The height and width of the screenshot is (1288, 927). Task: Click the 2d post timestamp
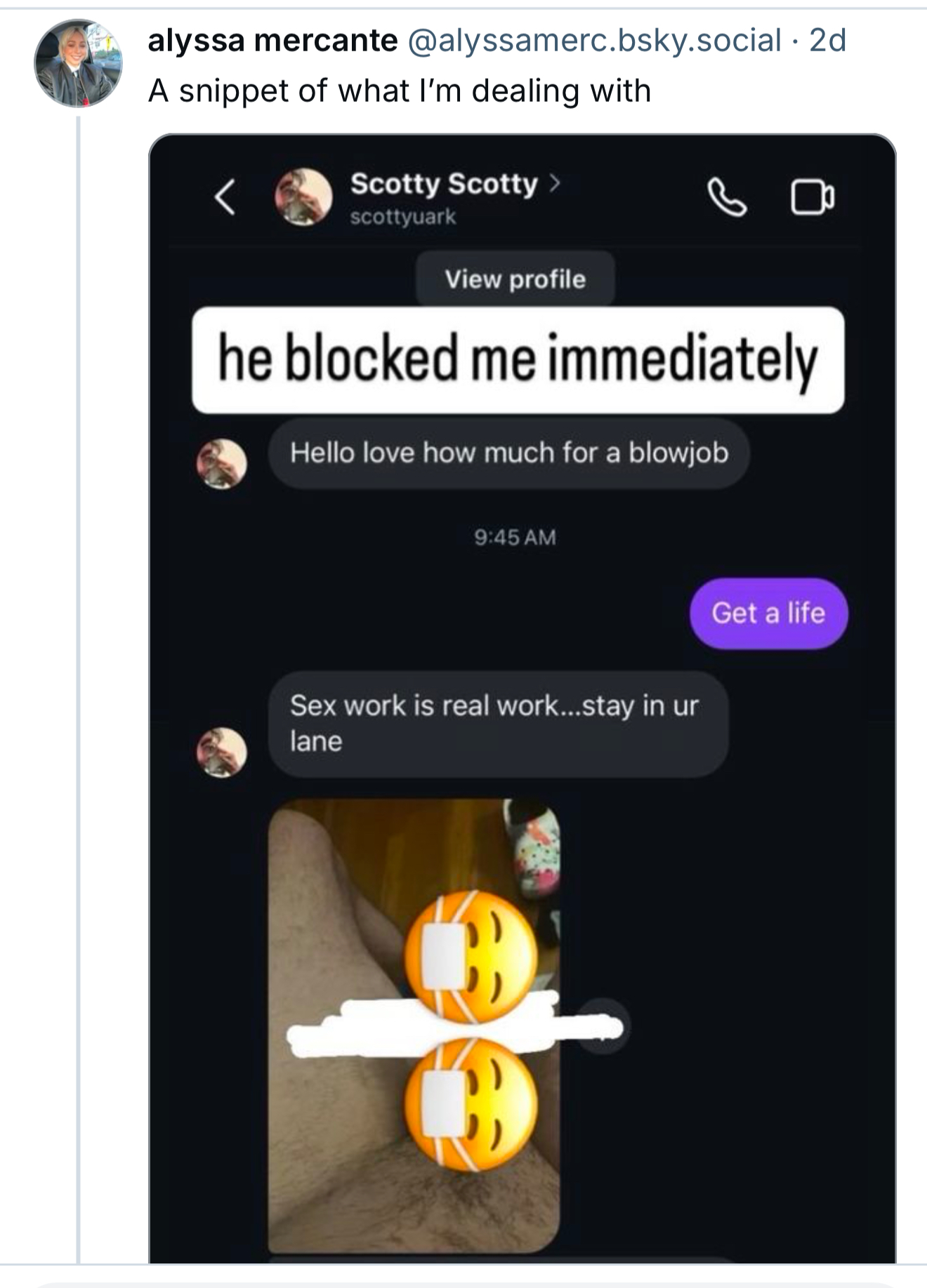click(828, 41)
